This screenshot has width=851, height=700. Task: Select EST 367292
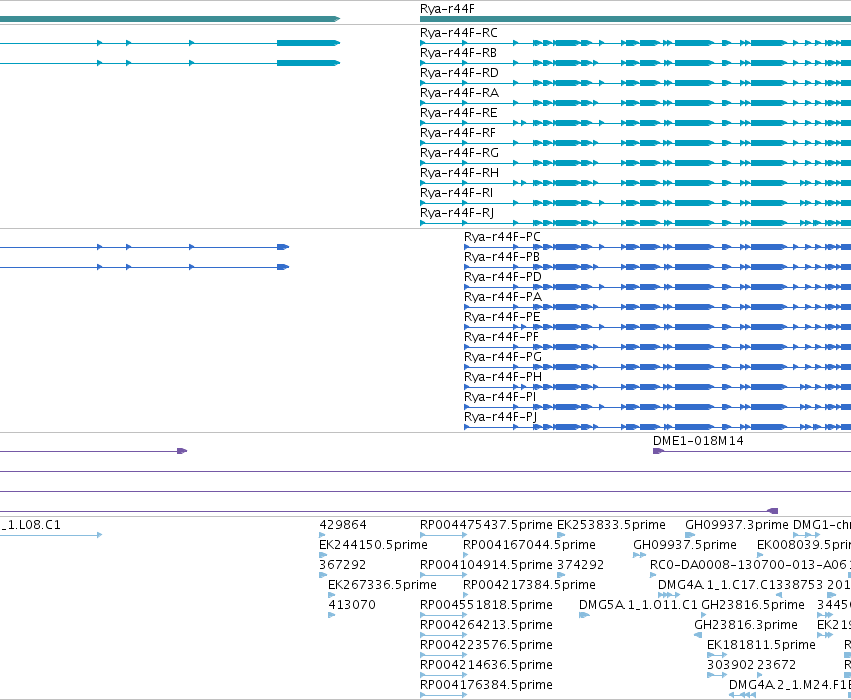coord(342,565)
